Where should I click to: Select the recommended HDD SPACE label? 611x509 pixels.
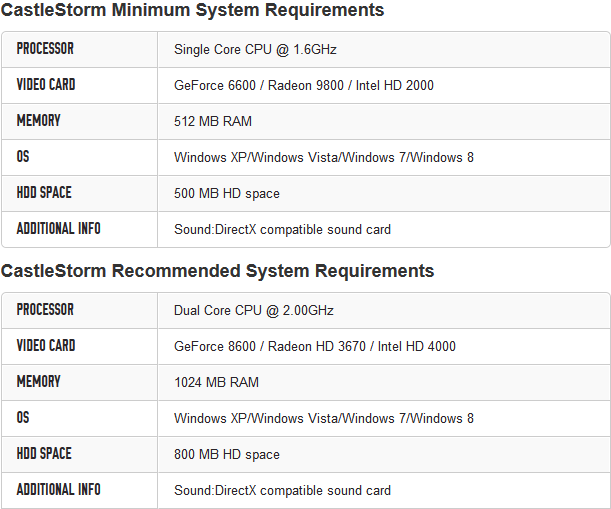tap(44, 454)
